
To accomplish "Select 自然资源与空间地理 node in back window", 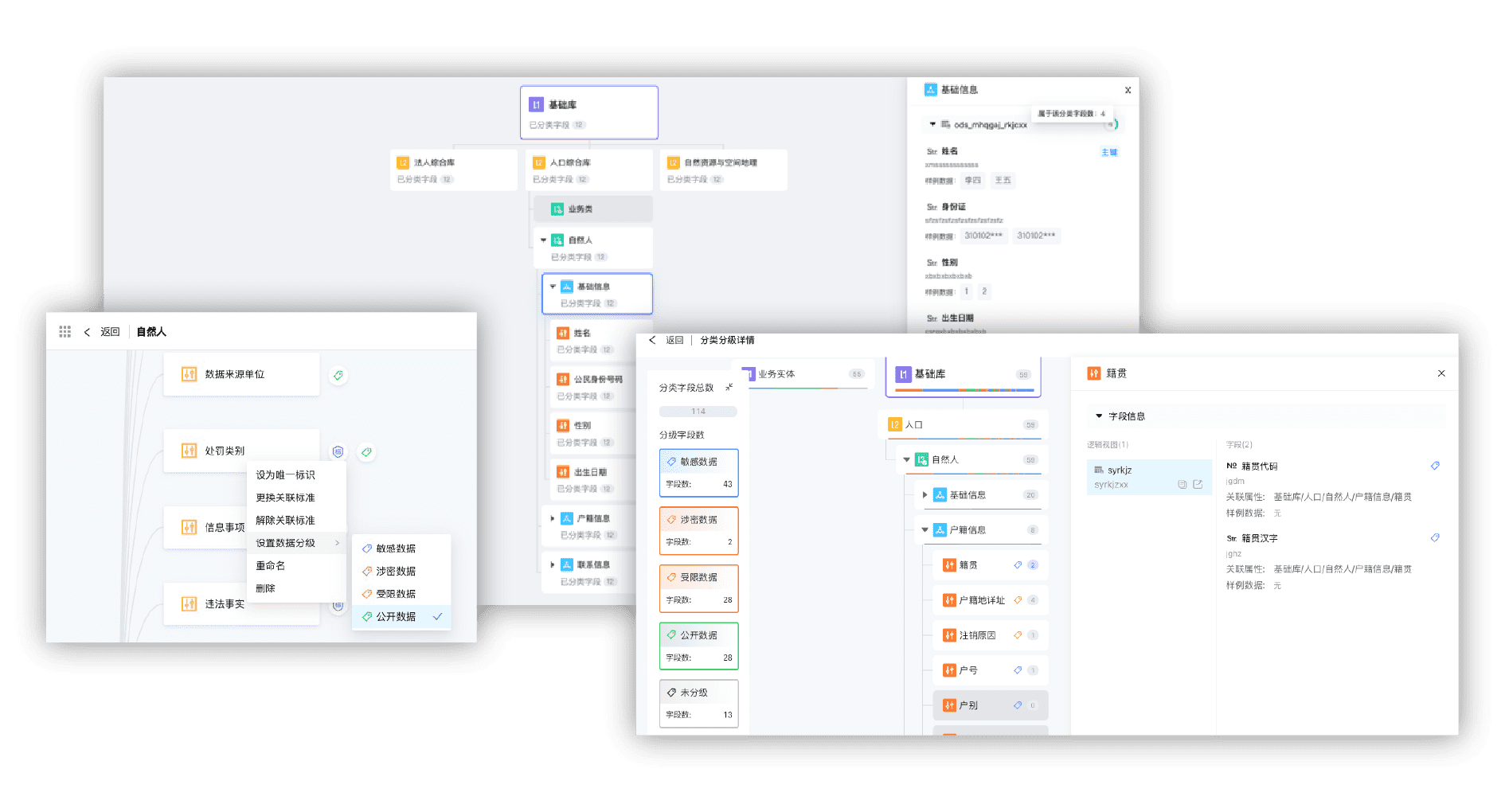I will click(x=724, y=170).
